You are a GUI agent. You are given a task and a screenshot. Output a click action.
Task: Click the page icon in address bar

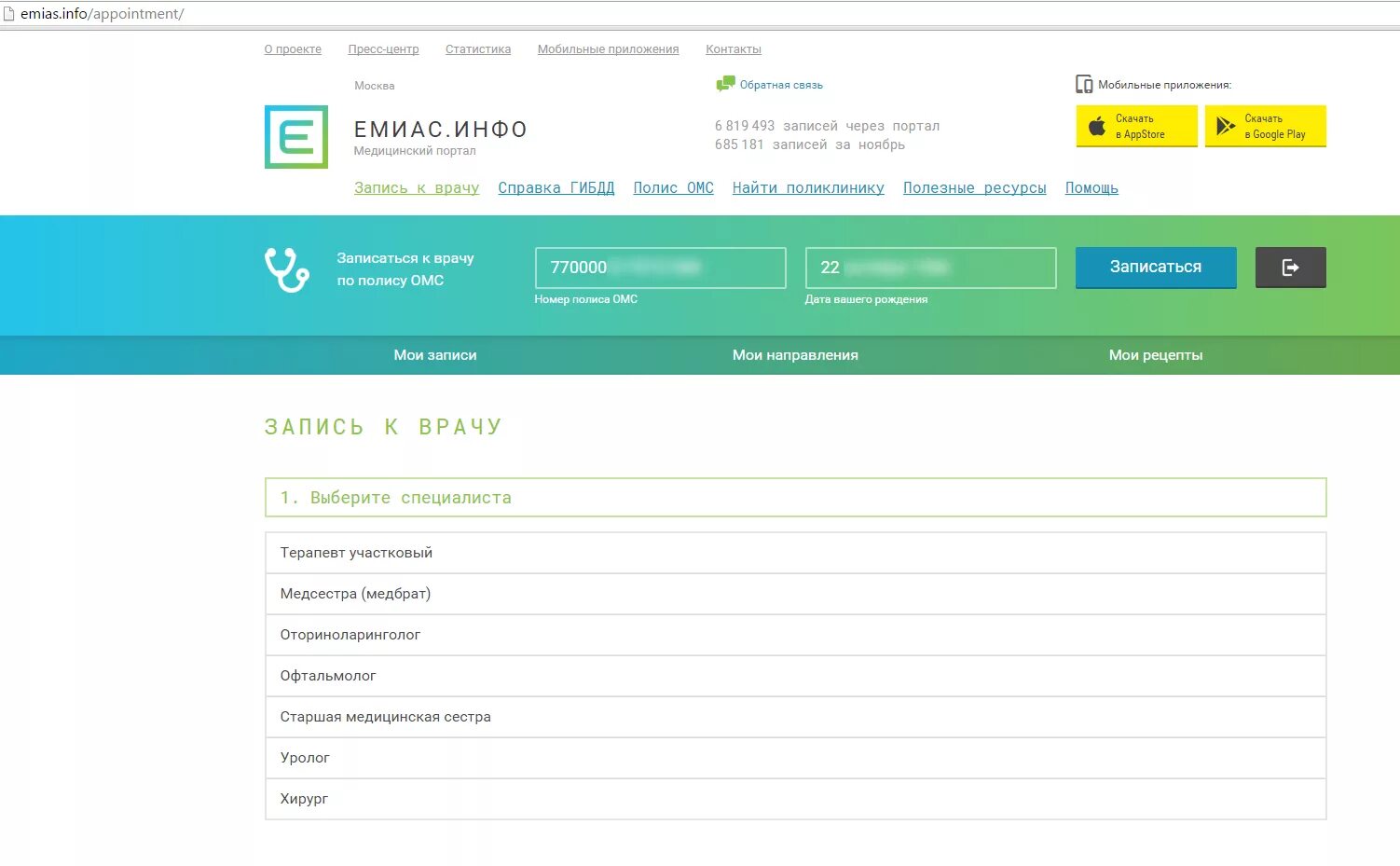click(x=9, y=14)
